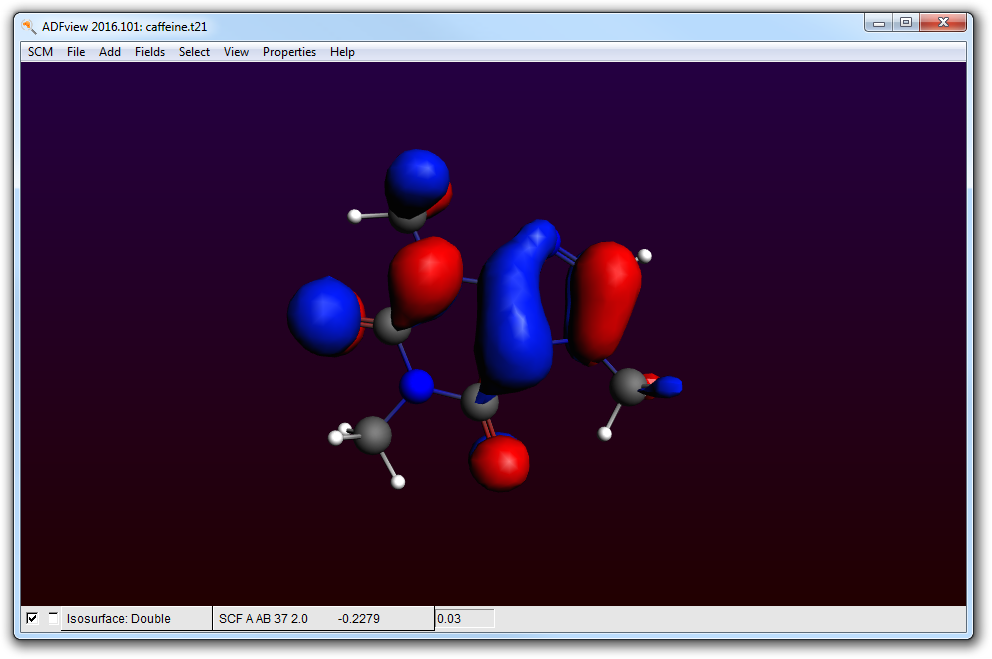
Task: Tick the small unchecked box beside Isosurface
Action: pyautogui.click(x=53, y=618)
